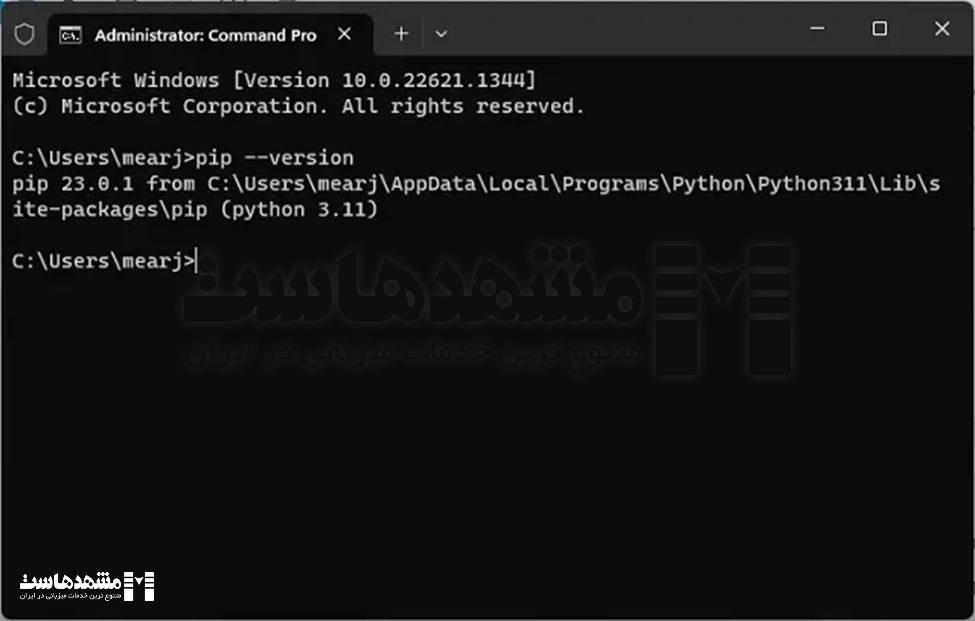Click the Microsoft Windows version line
975x621 pixels.
click(x=274, y=80)
